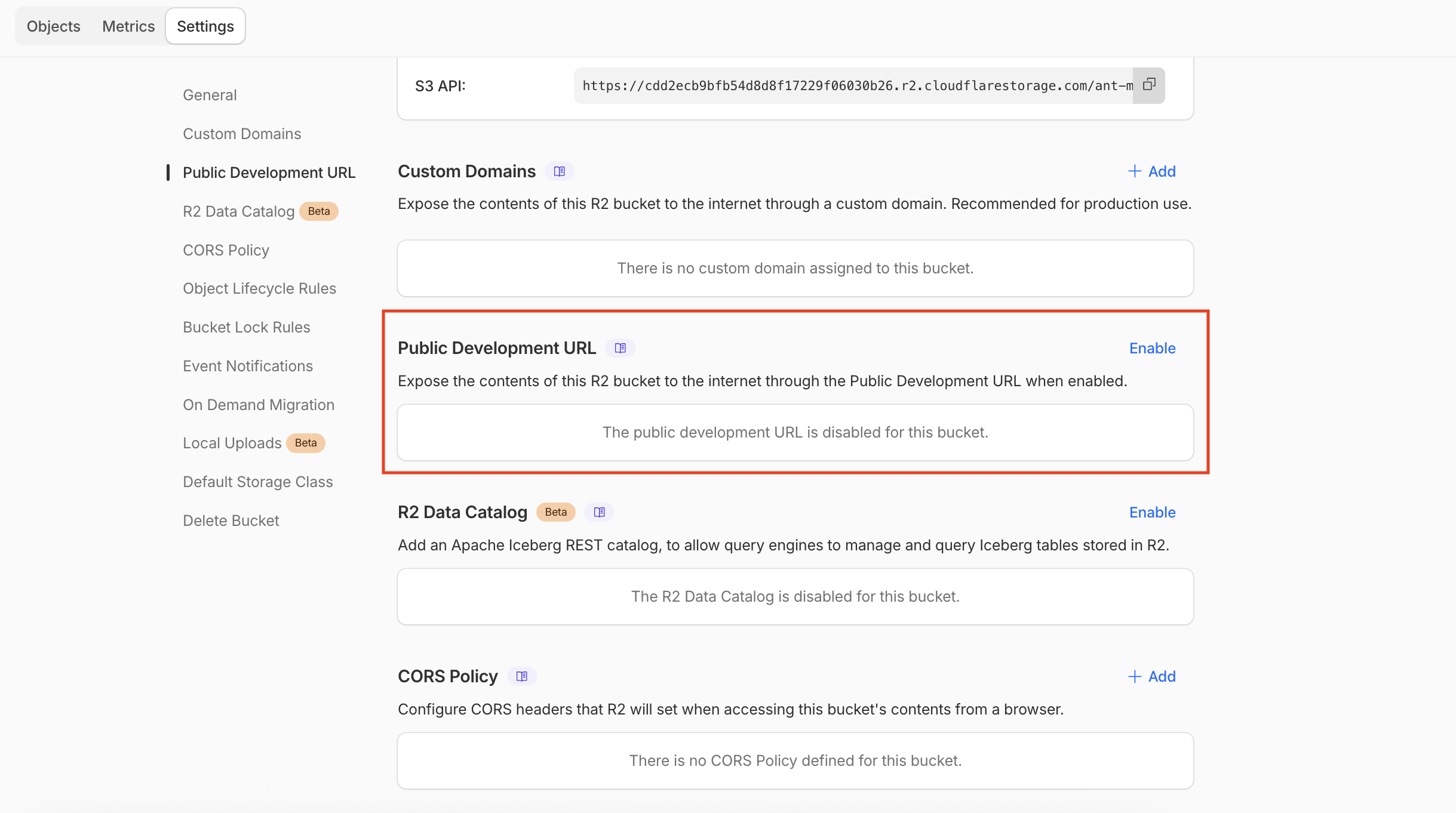Open Custom Domains documentation icon
1456x813 pixels.
(560, 171)
